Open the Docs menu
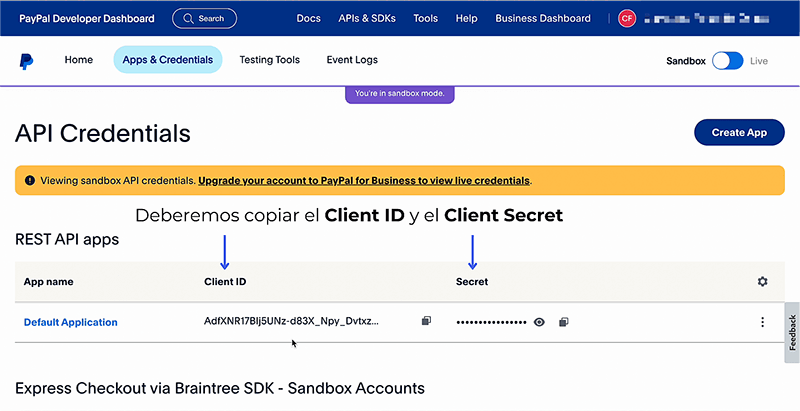The height and width of the screenshot is (411, 800). (x=309, y=18)
